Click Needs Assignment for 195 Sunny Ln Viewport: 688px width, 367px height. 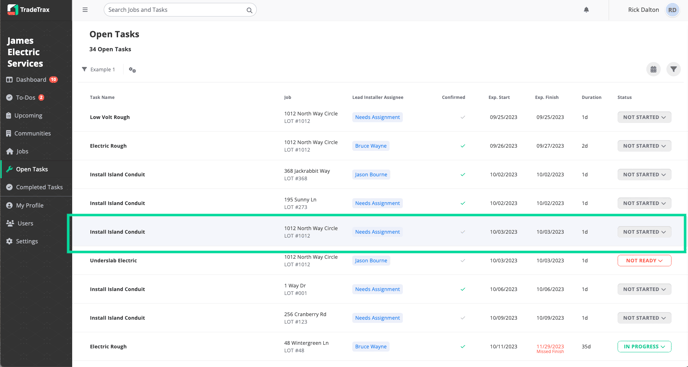[x=377, y=203]
